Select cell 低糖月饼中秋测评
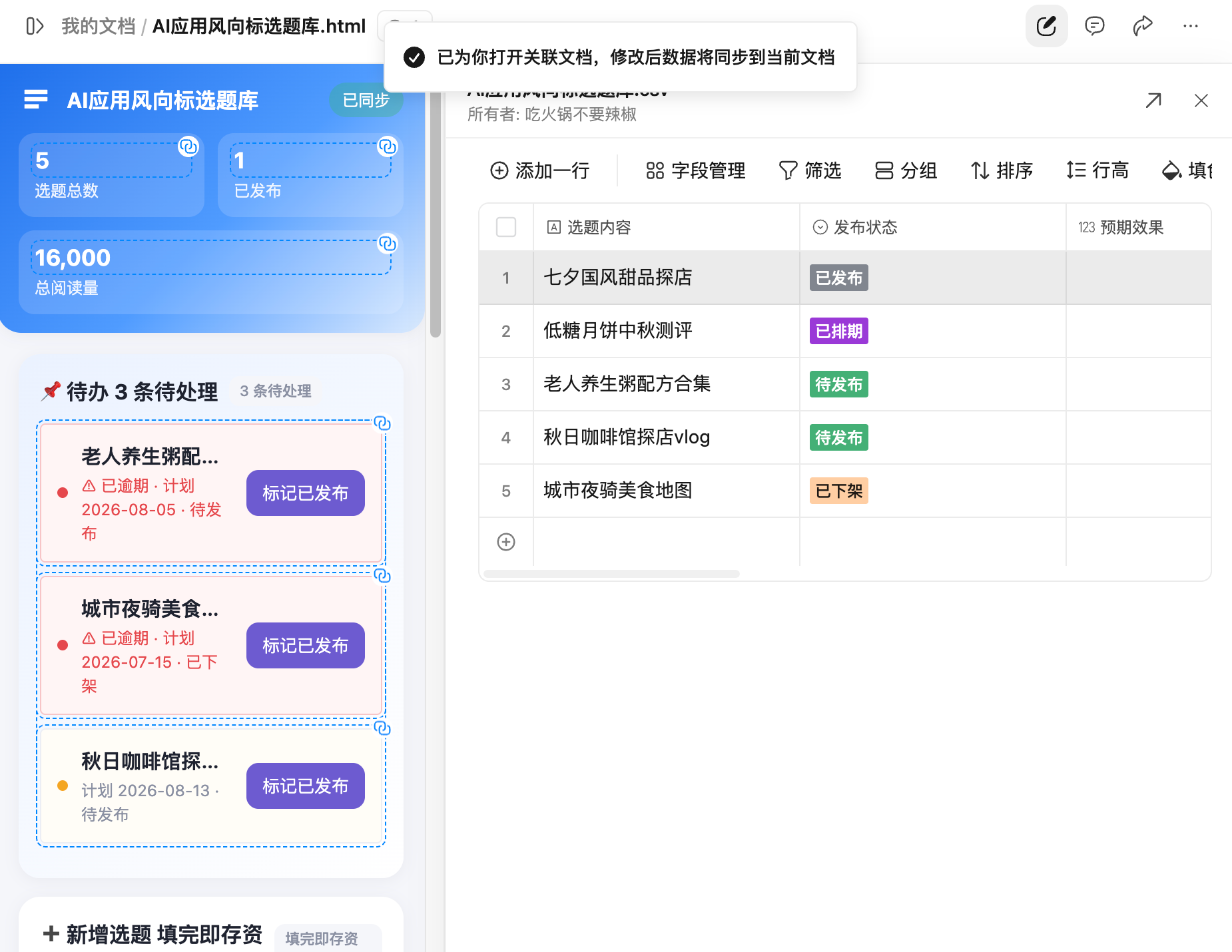The height and width of the screenshot is (952, 1232). [x=667, y=331]
